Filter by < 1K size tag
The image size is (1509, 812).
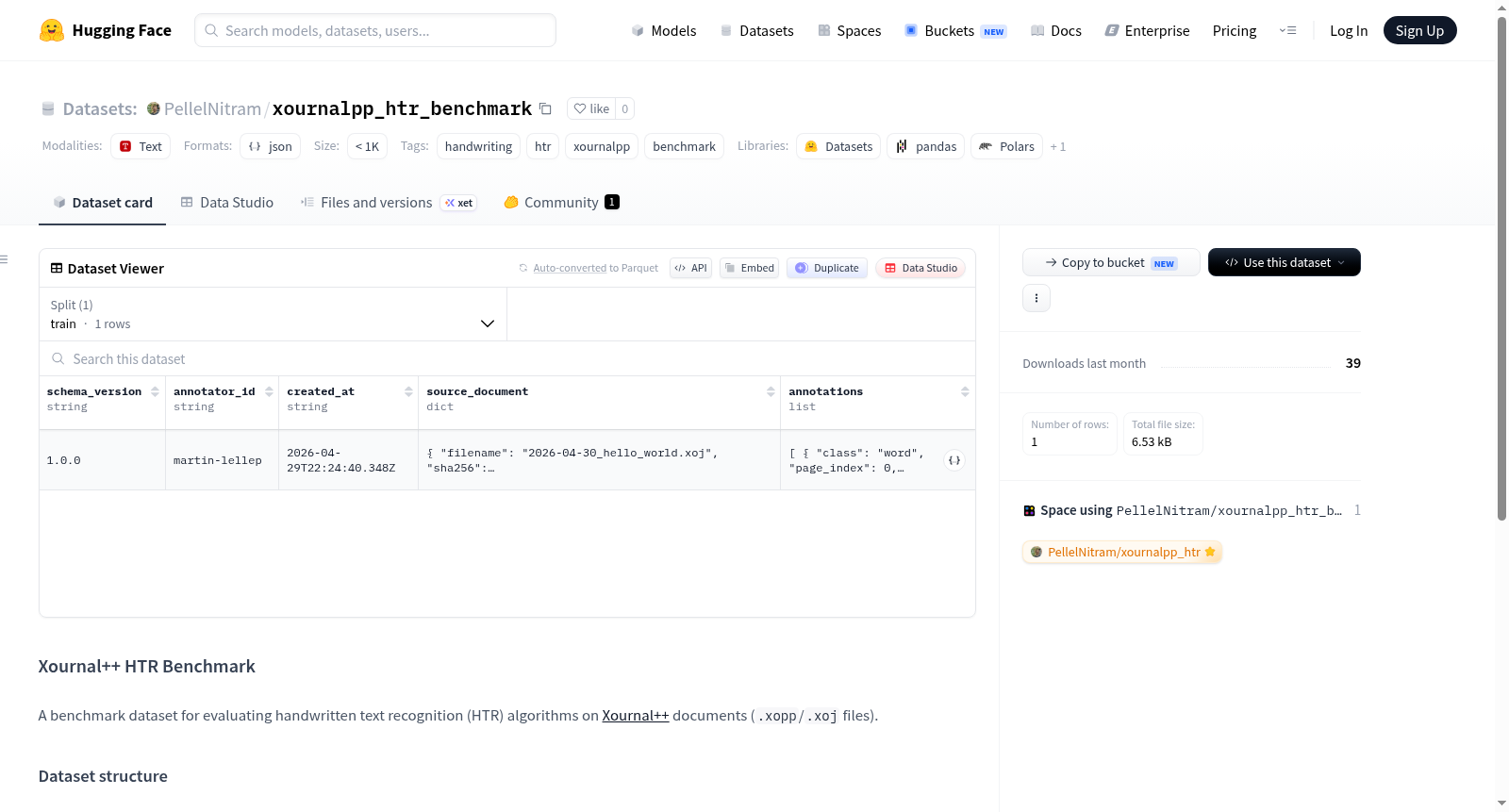(x=367, y=146)
